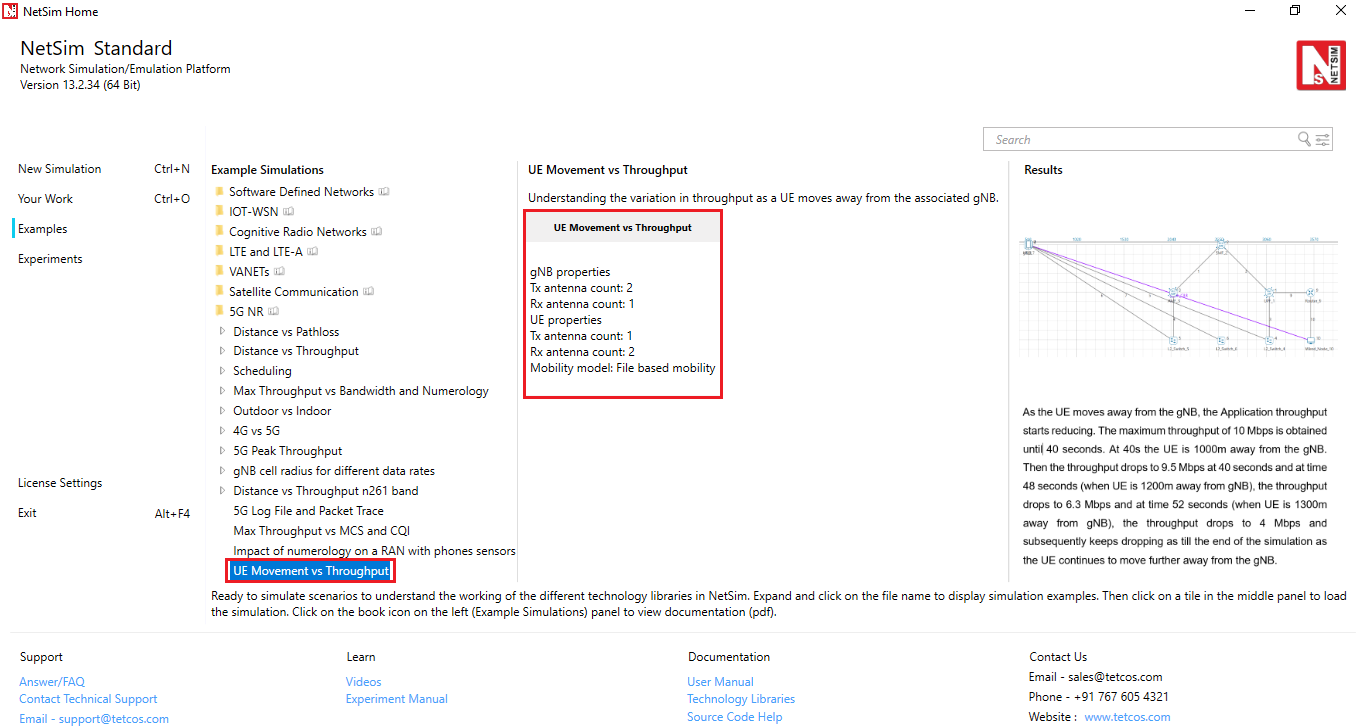Expand gNB cell radius for different data rates
This screenshot has height=728, width=1366.
222,472
